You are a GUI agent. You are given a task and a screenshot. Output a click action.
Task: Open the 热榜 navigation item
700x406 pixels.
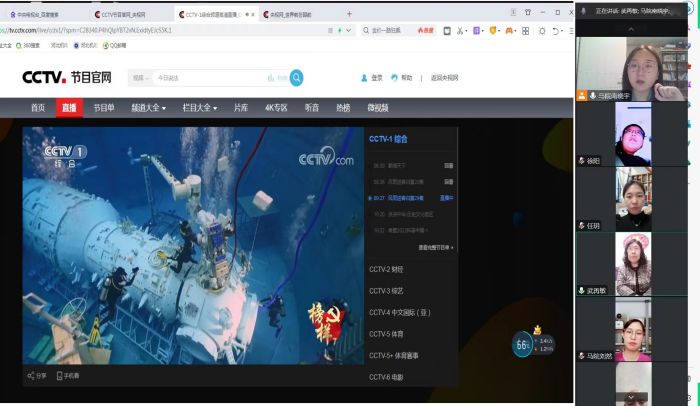point(343,108)
